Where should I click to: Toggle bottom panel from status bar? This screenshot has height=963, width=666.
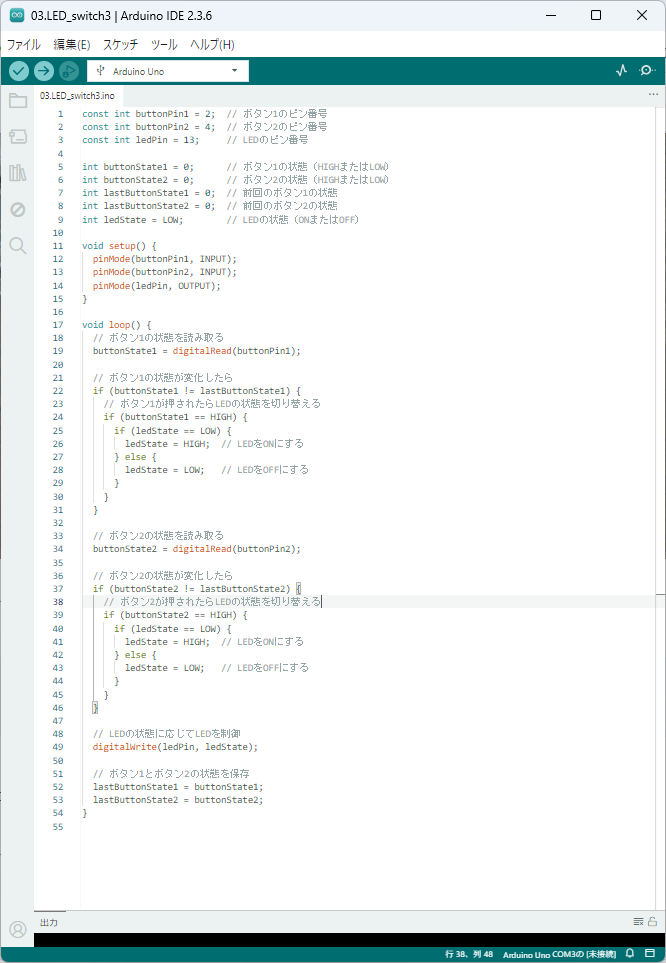[649, 954]
